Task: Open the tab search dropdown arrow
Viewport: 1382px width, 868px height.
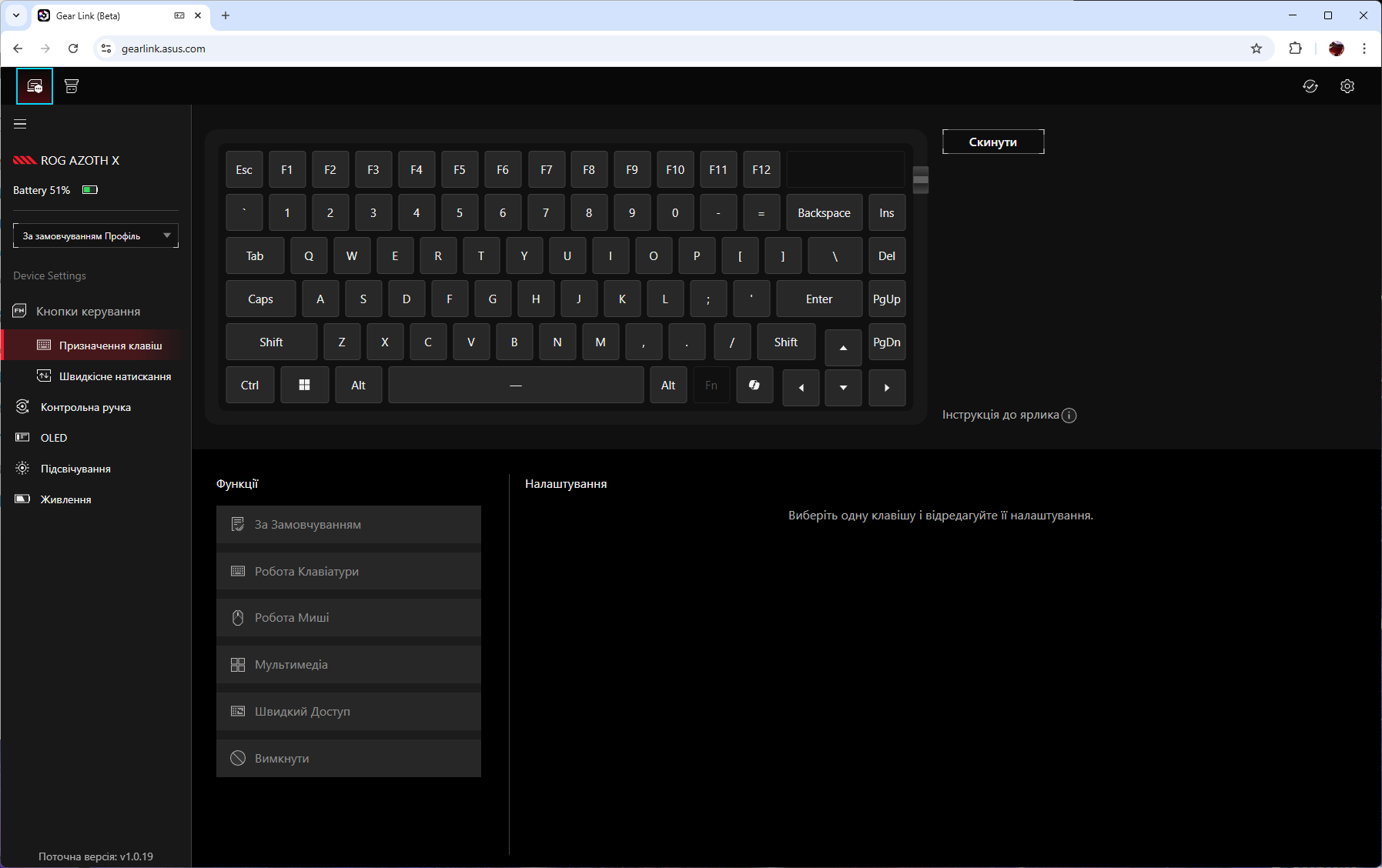Action: click(16, 15)
